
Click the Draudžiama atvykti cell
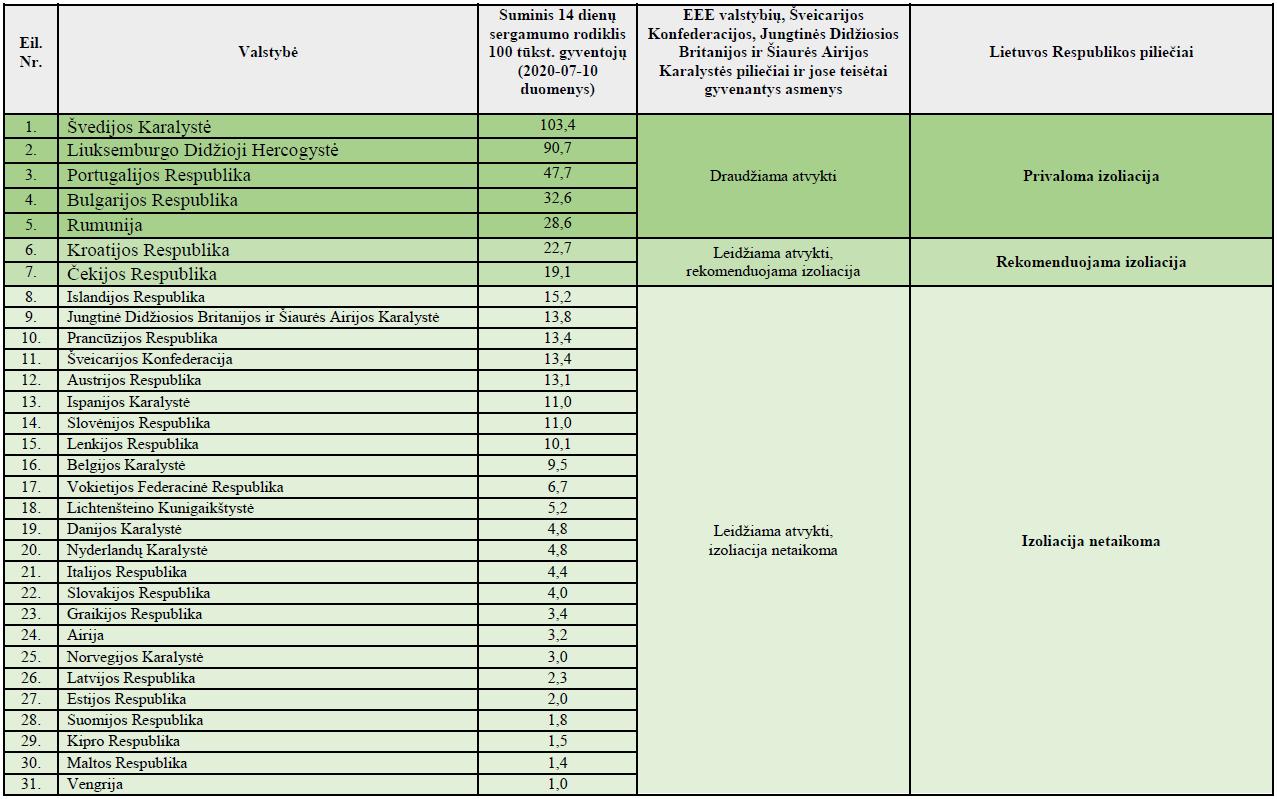[773, 176]
